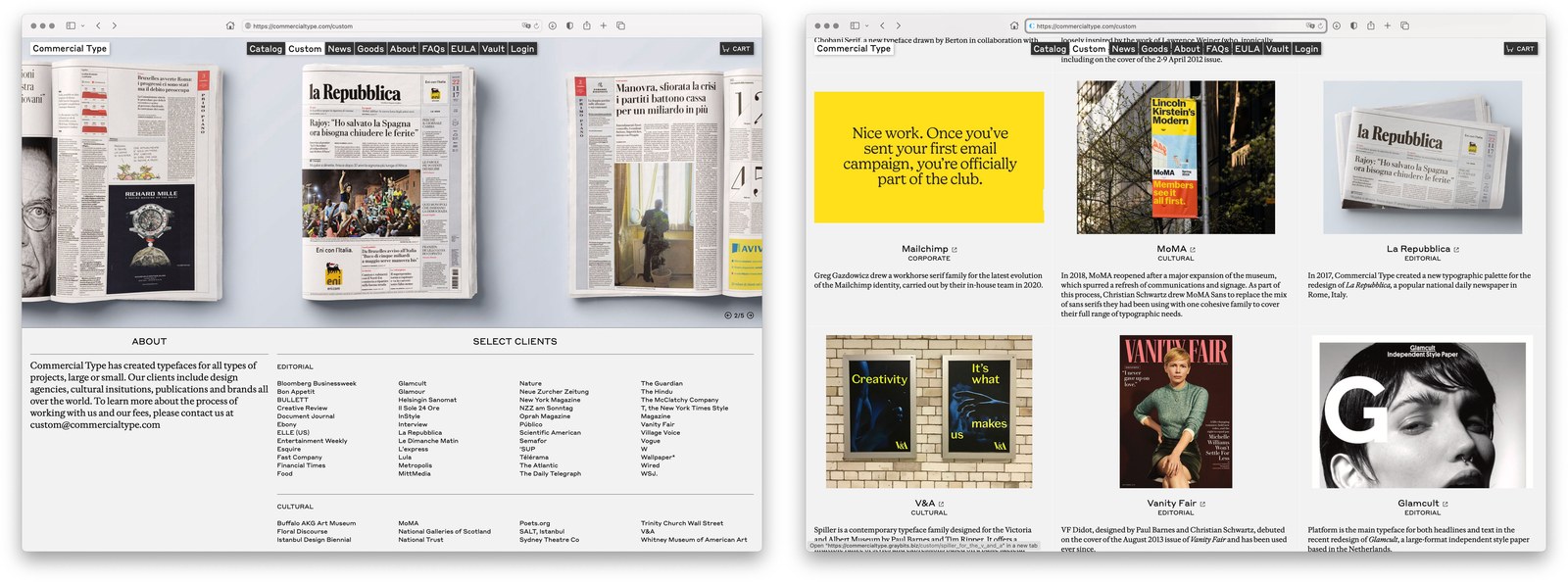Open the CART button in left window
The height and width of the screenshot is (582, 1568).
tap(737, 48)
